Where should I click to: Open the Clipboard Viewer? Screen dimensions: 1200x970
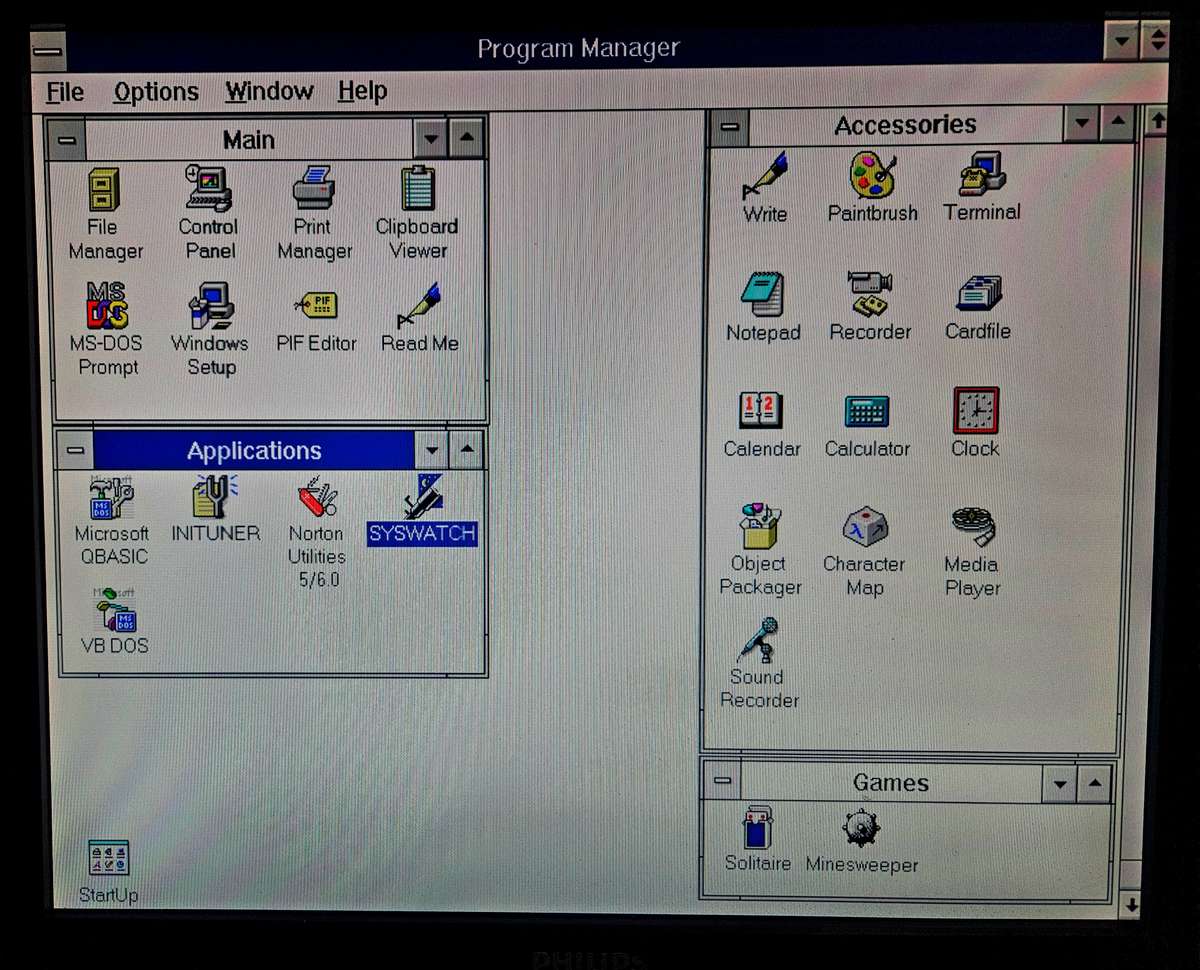click(416, 190)
